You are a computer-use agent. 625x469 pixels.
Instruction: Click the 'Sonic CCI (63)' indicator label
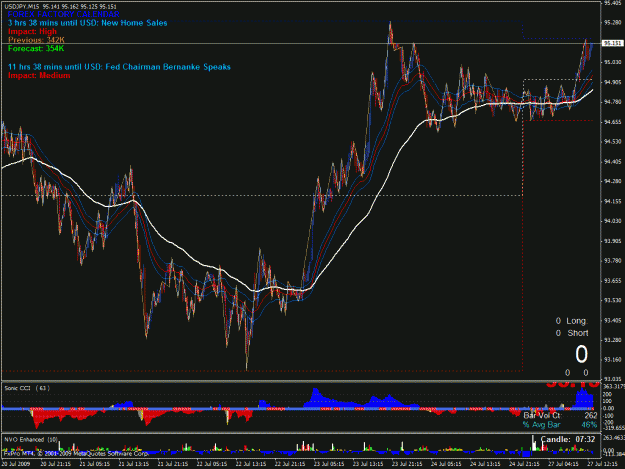pyautogui.click(x=27, y=388)
